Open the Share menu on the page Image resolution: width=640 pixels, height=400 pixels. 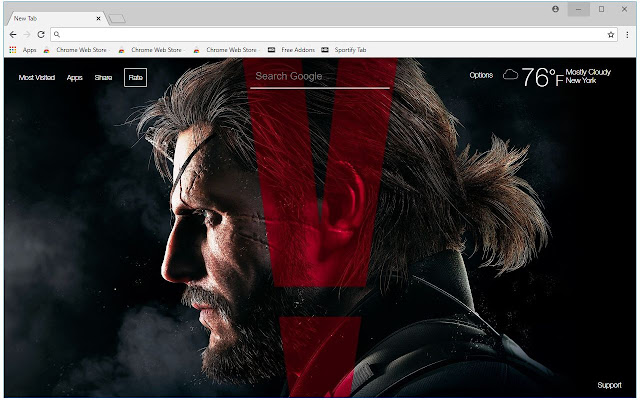click(x=103, y=78)
